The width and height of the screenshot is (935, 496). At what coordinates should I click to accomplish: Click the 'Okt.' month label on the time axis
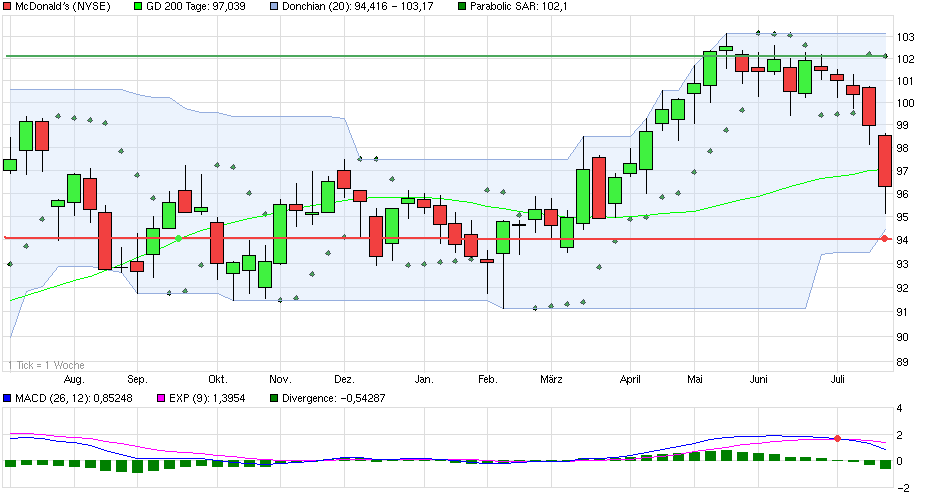click(218, 380)
